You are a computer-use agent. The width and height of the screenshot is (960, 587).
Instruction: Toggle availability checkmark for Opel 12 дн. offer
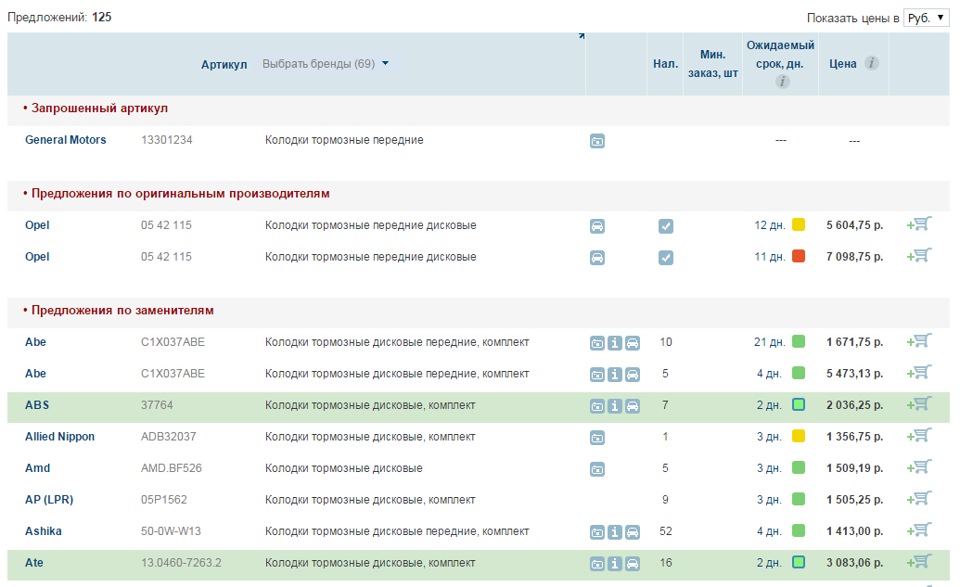click(x=666, y=226)
